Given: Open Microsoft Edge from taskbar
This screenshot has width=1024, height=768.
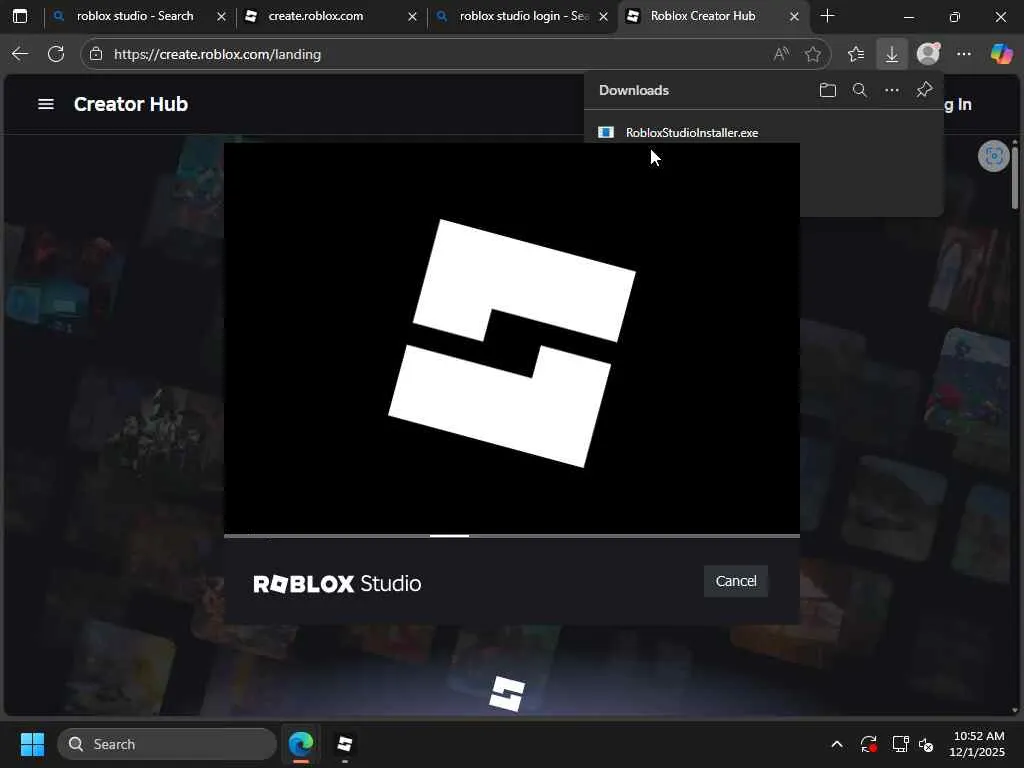Looking at the screenshot, I should (301, 744).
